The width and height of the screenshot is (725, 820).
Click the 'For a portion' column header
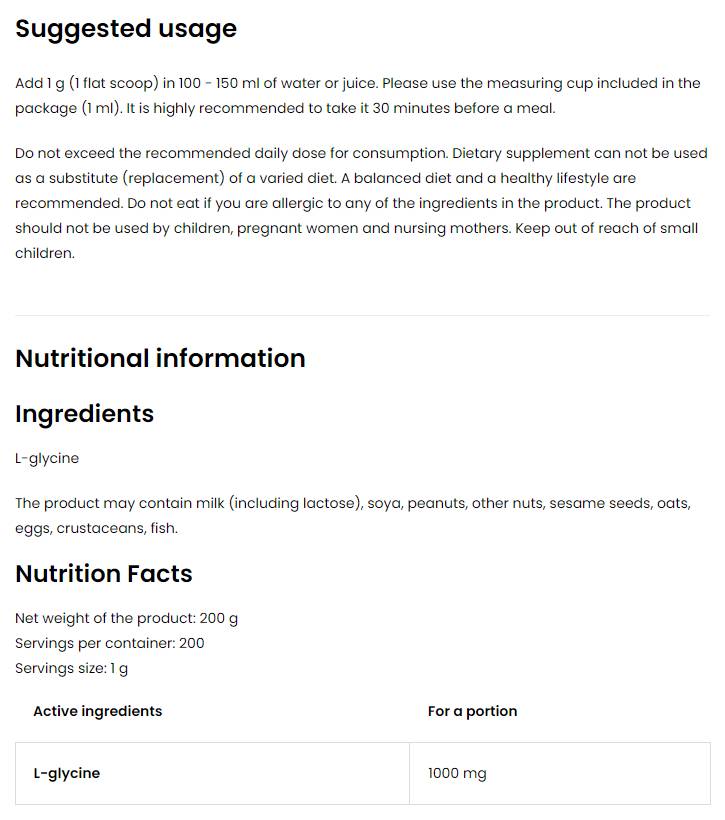(472, 711)
